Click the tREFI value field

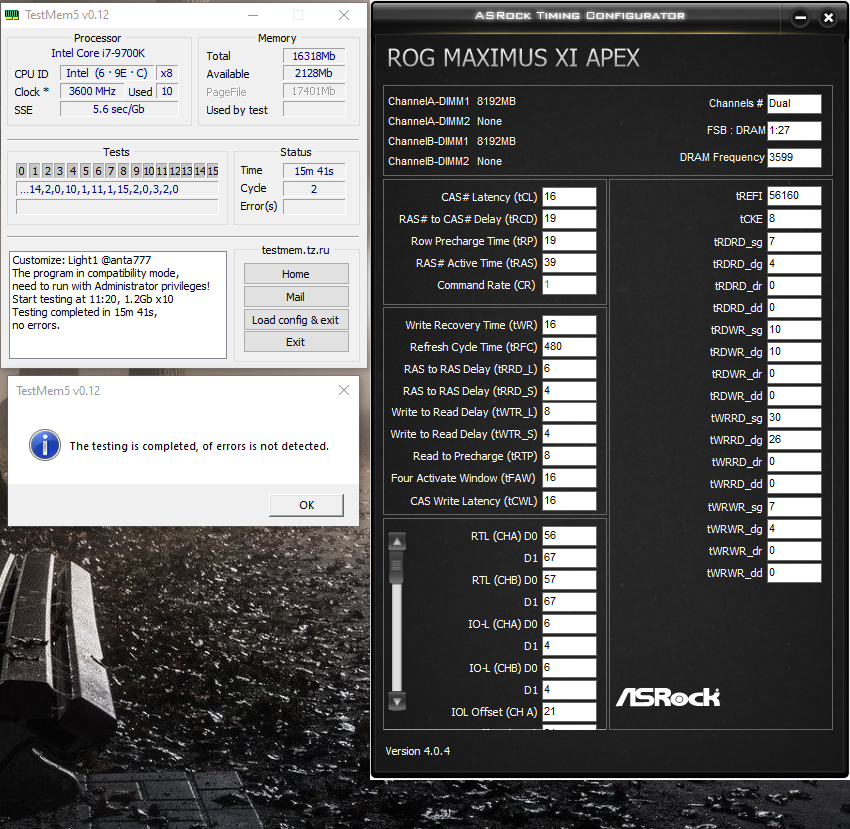pyautogui.click(x=794, y=196)
